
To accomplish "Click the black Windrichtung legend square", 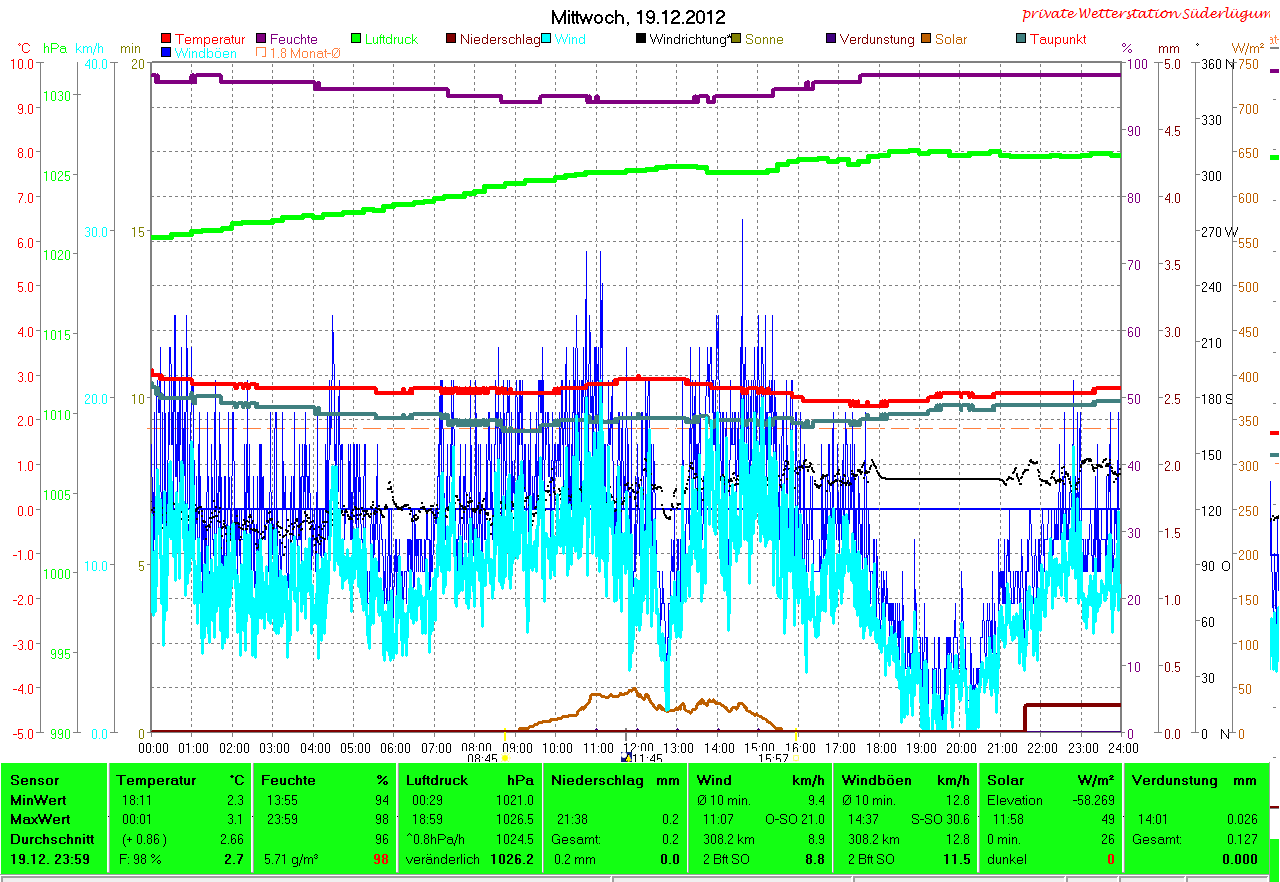I will [641, 40].
